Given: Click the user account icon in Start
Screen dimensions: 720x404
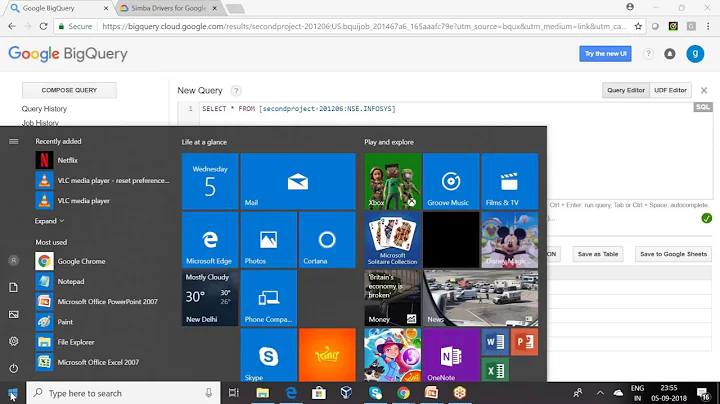Looking at the screenshot, I should click(x=14, y=260).
